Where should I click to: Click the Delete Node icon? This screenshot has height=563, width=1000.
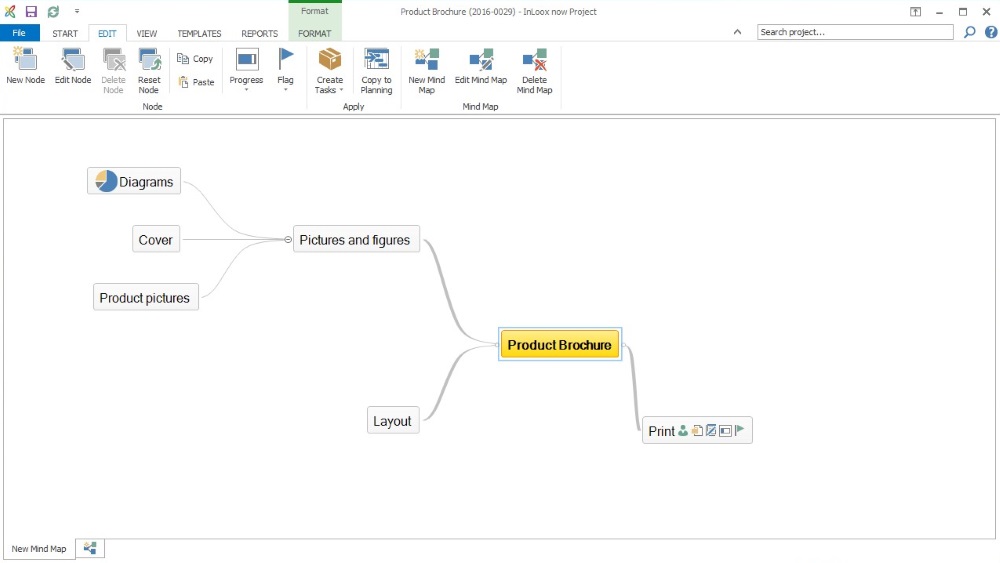(x=114, y=60)
